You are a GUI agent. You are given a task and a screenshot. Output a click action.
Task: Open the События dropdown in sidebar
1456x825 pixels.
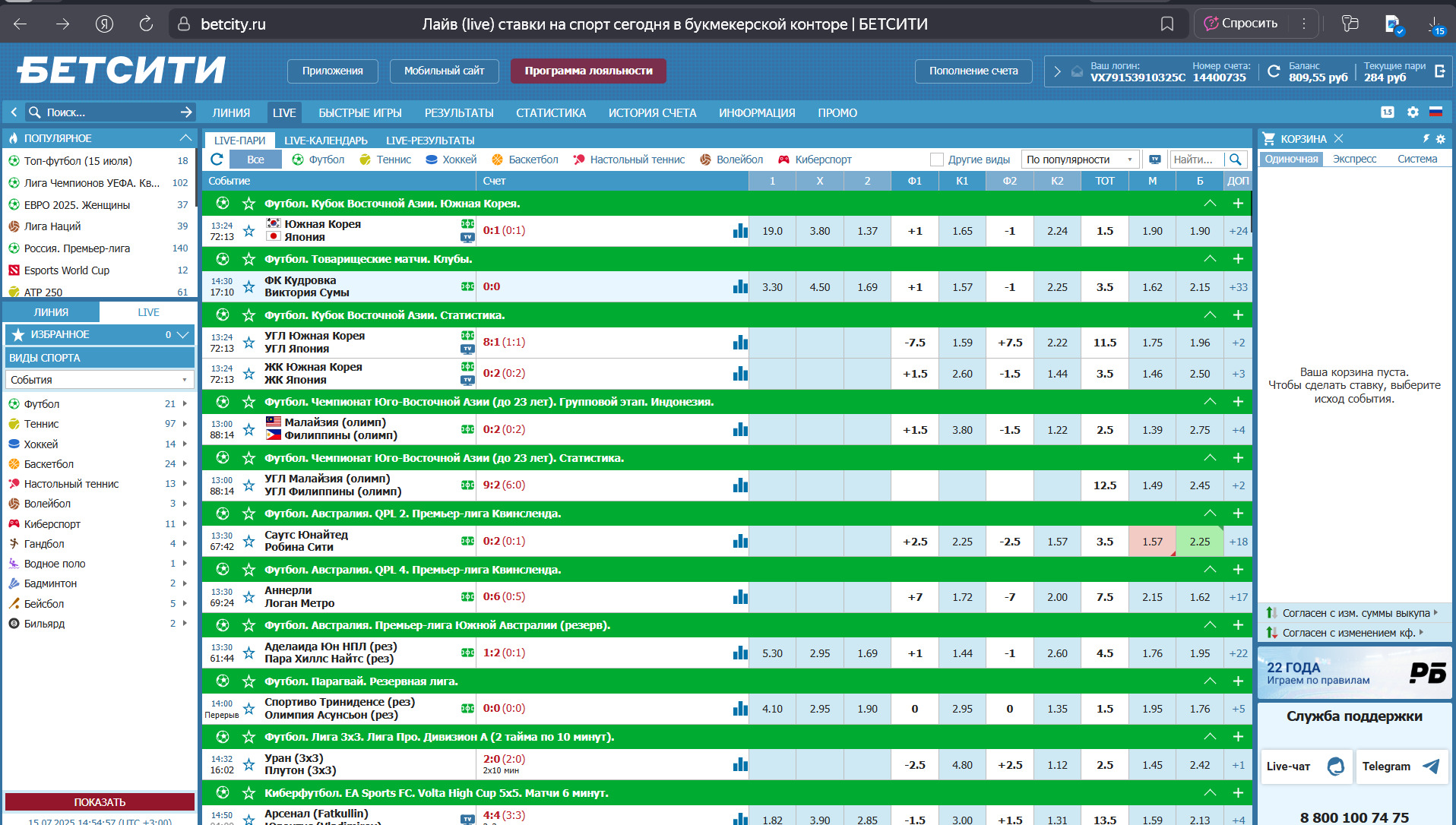pyautogui.click(x=100, y=380)
